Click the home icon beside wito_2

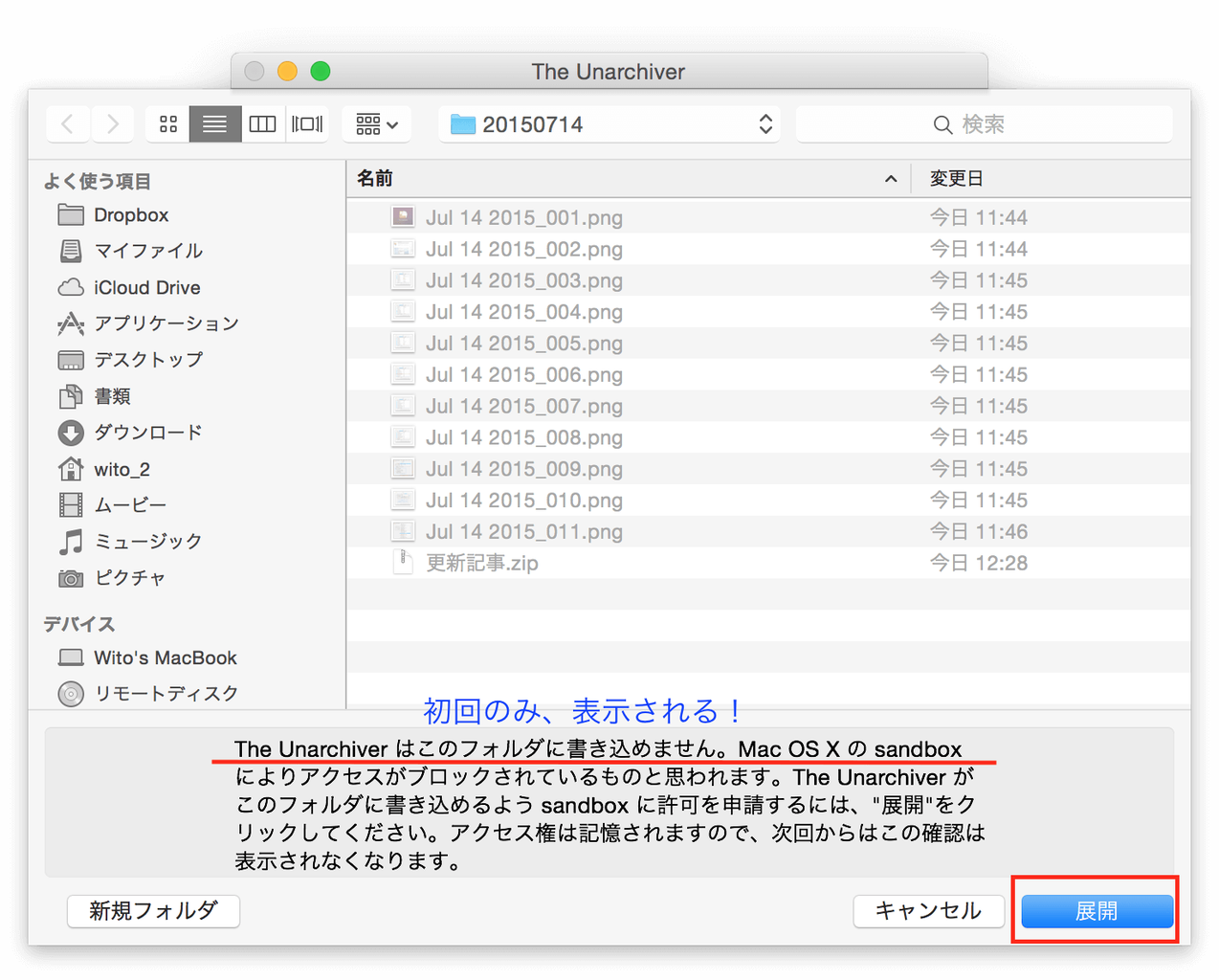click(x=71, y=469)
